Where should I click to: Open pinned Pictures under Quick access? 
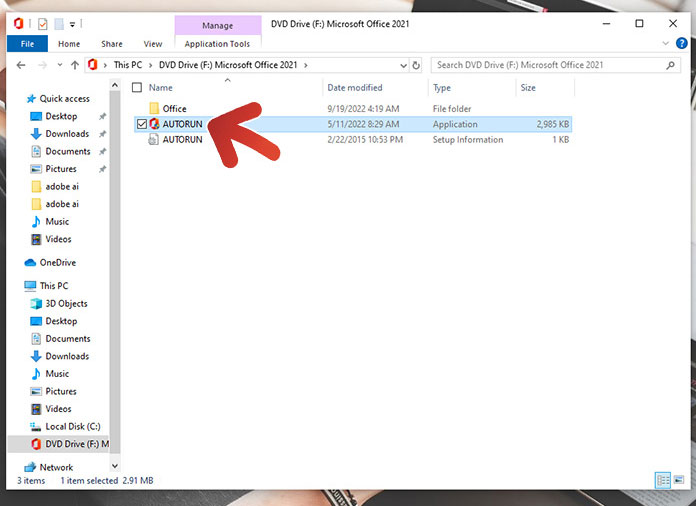(x=61, y=169)
